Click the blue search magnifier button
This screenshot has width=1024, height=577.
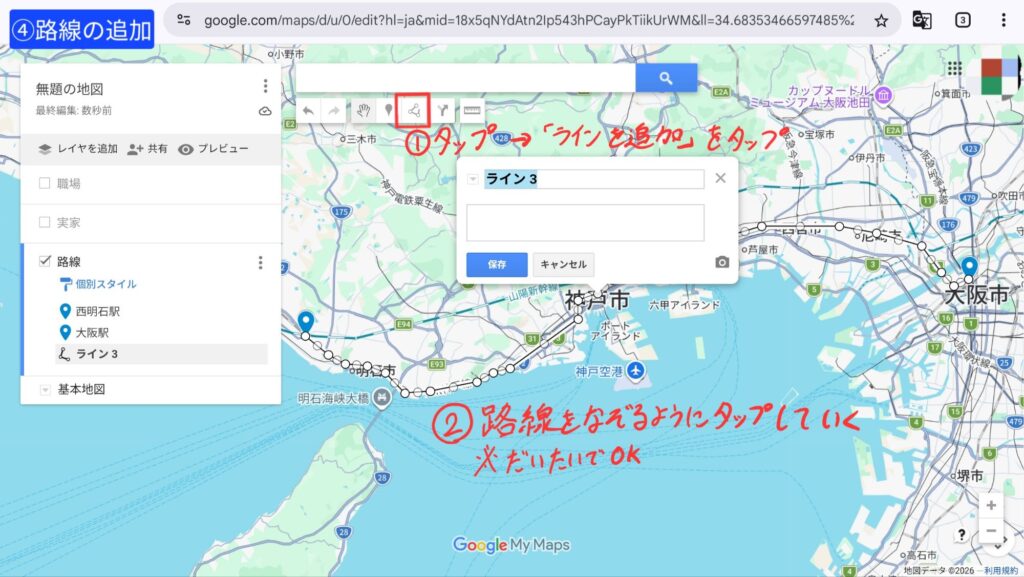pos(666,78)
